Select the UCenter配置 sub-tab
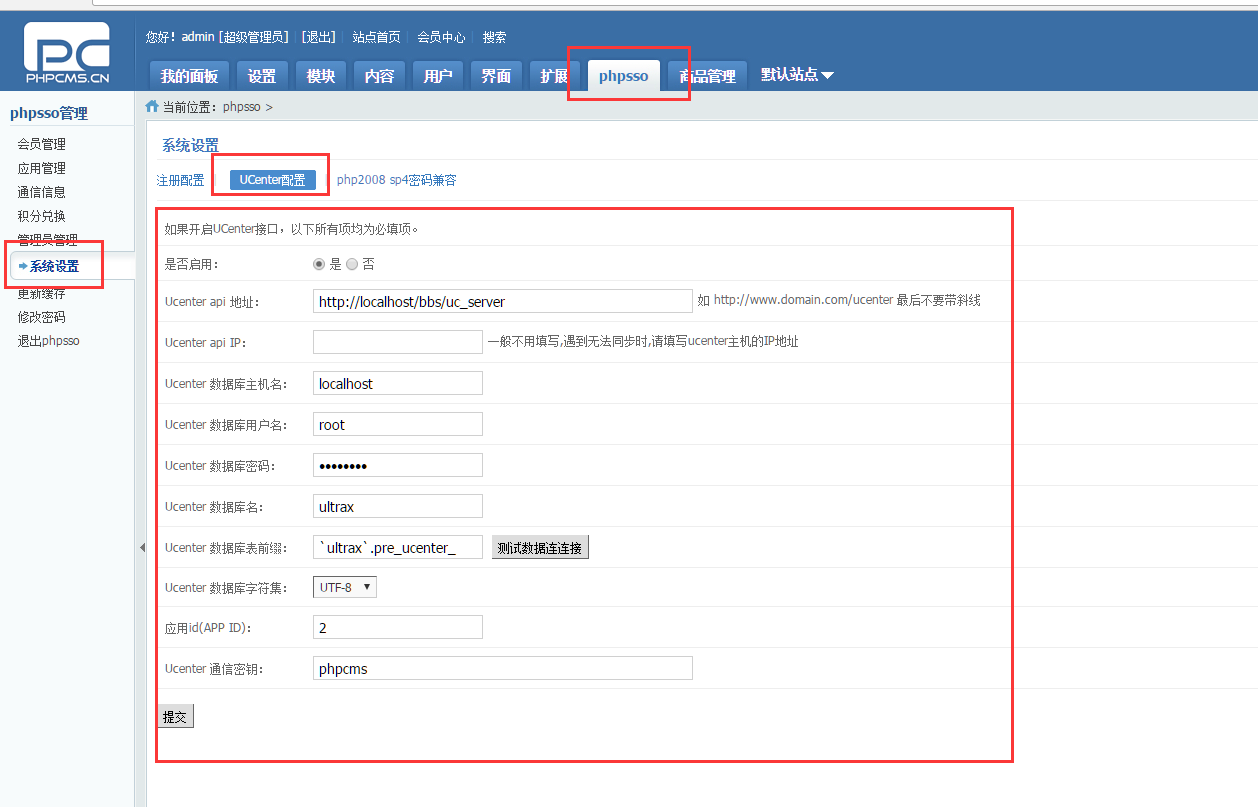Screen dimensions: 1258x807 (x=273, y=180)
